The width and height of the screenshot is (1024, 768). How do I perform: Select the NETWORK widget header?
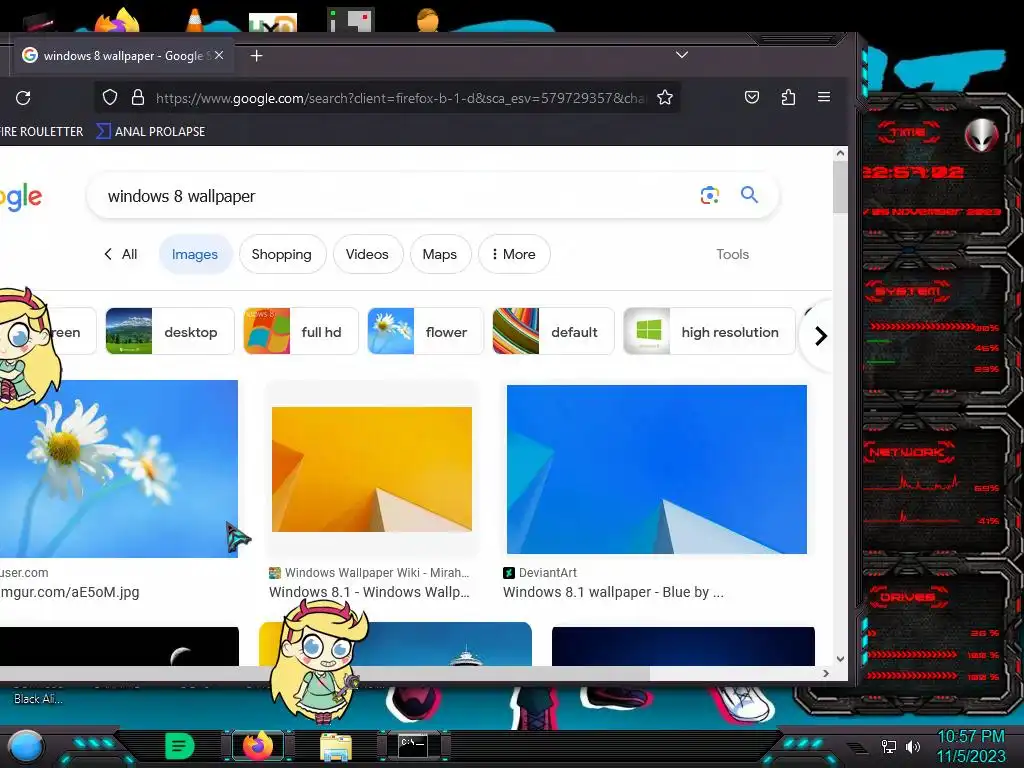click(x=907, y=452)
